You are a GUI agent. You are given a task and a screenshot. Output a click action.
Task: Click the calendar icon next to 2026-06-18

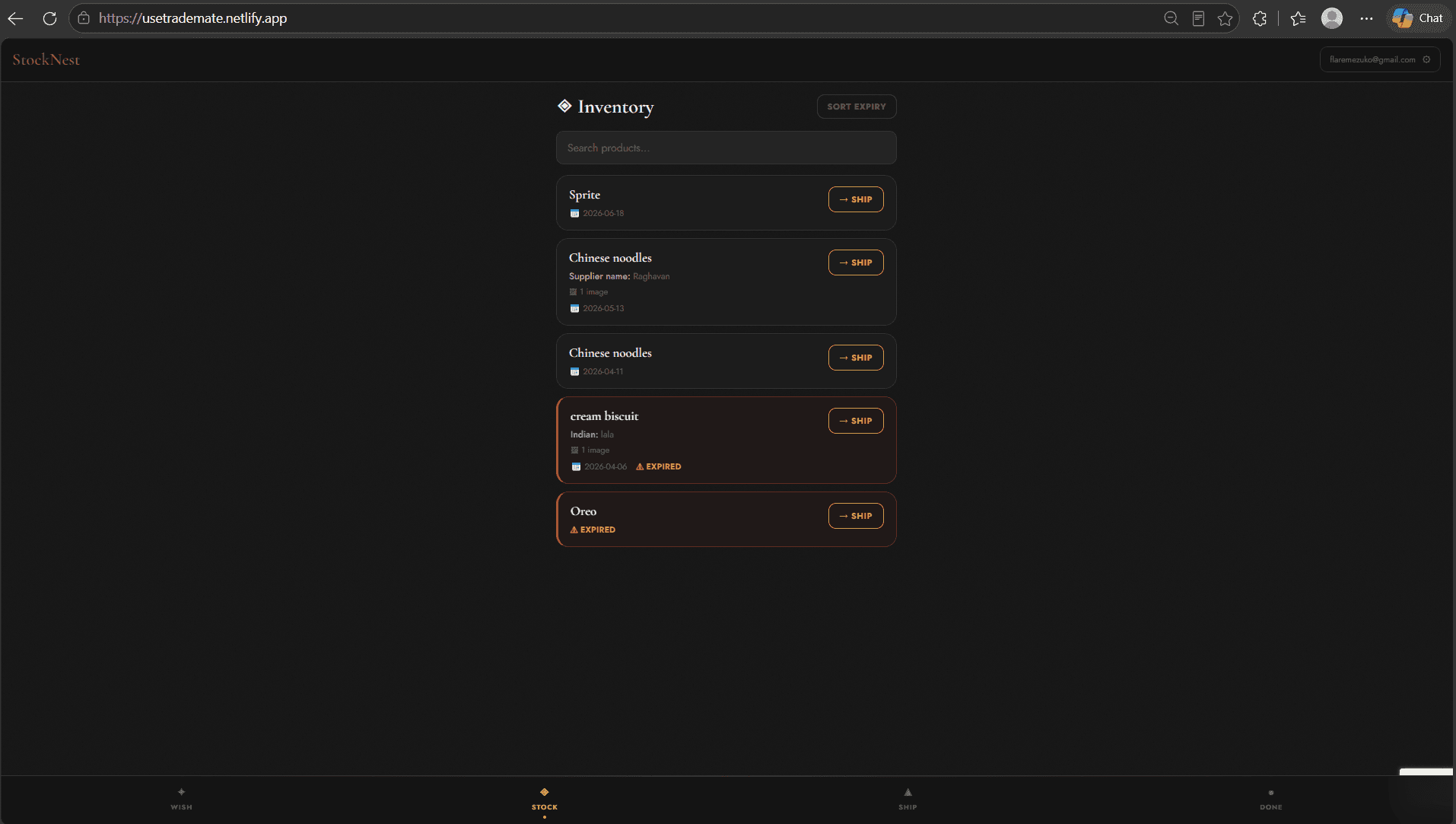click(x=574, y=214)
